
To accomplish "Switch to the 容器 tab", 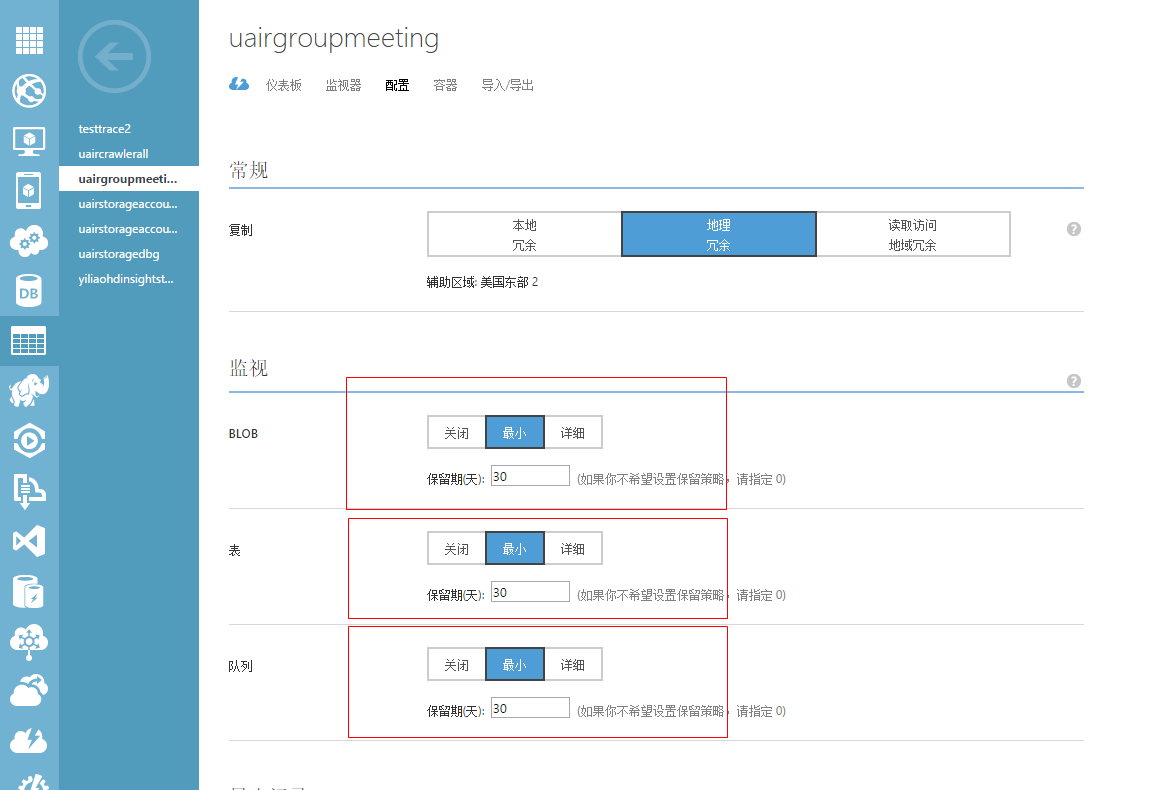I will [x=445, y=85].
